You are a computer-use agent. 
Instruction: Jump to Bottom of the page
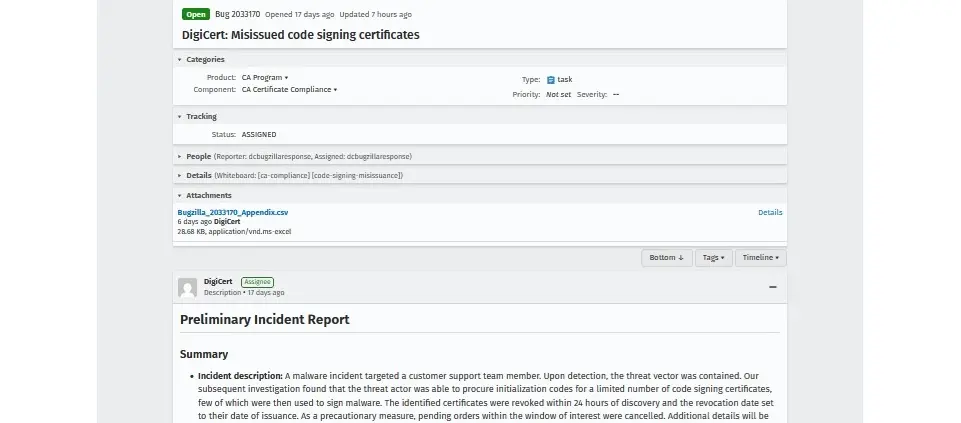[667, 257]
